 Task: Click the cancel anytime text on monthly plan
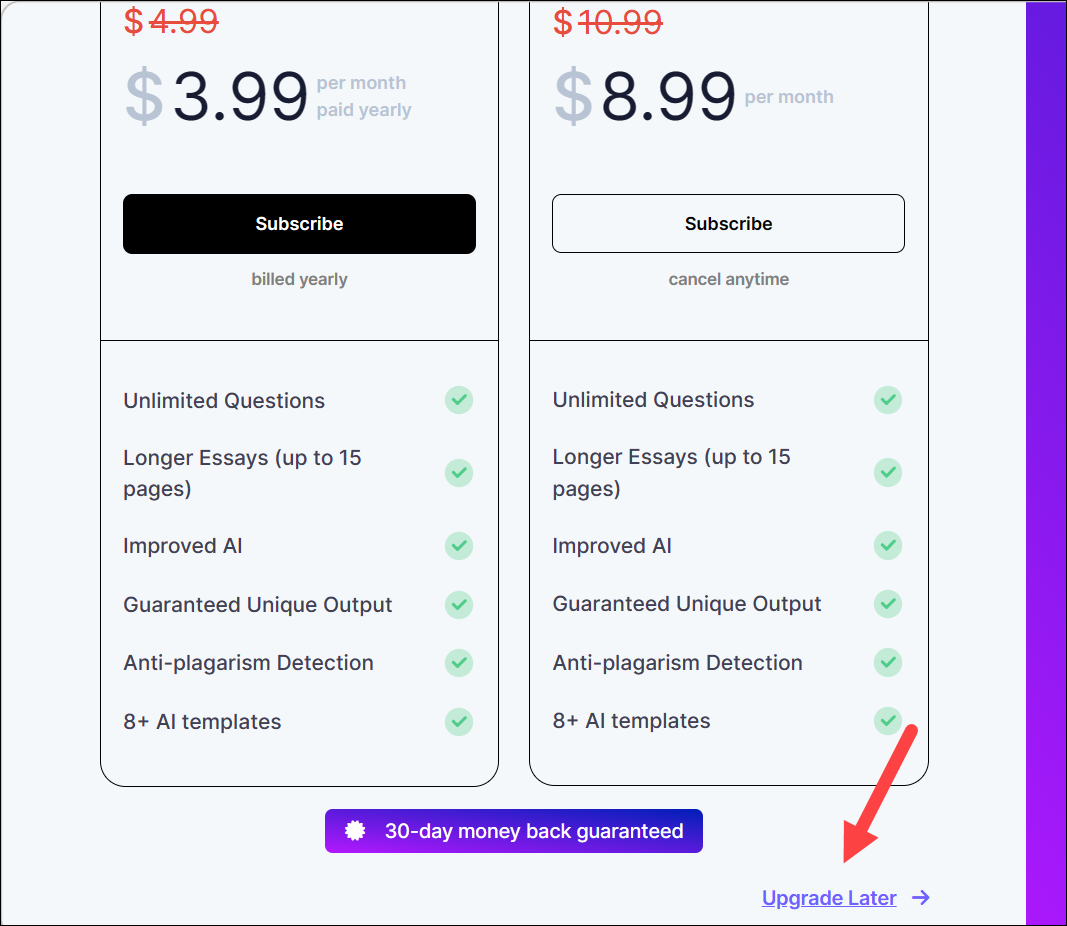pos(728,279)
